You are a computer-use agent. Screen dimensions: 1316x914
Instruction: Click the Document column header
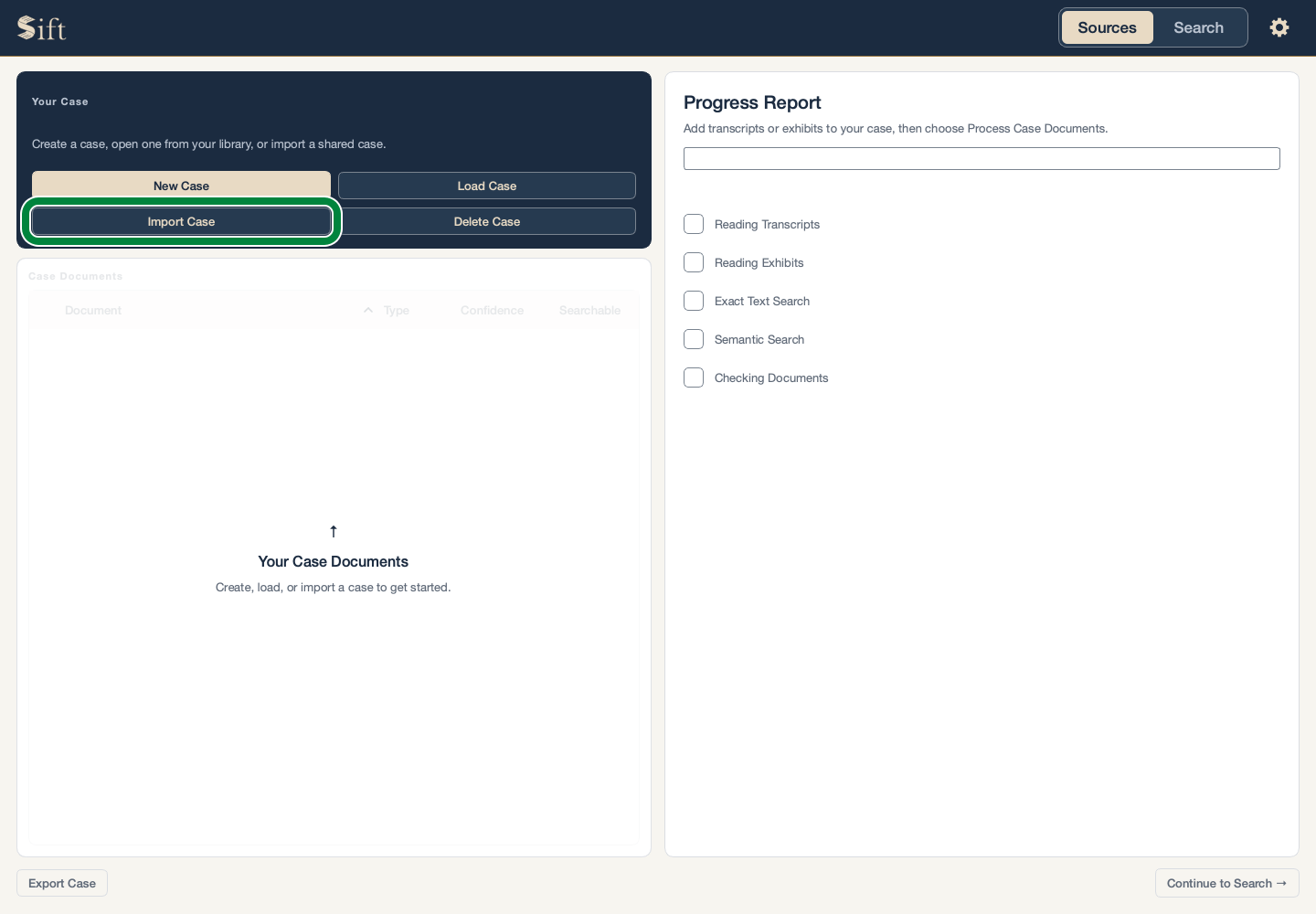(x=93, y=311)
